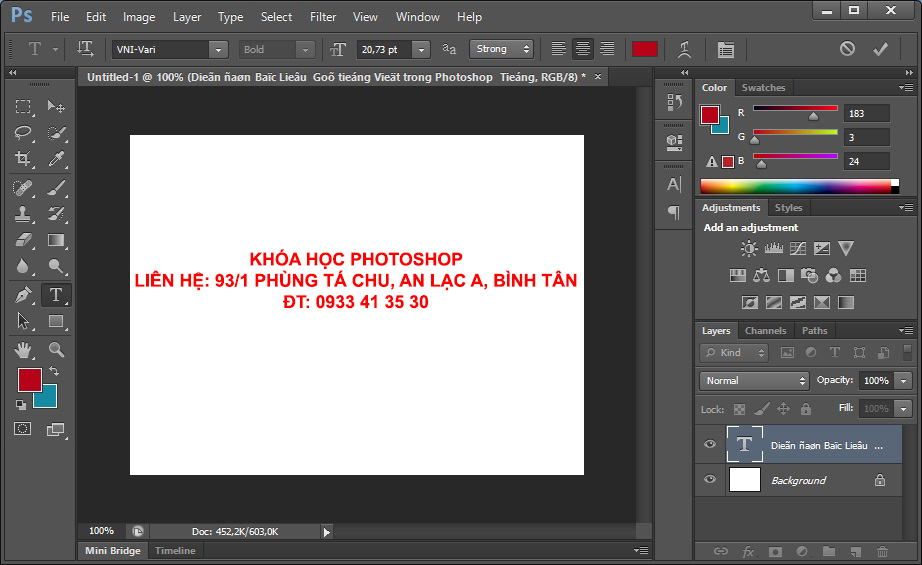Select the Crop tool
This screenshot has height=565, width=922.
(23, 159)
